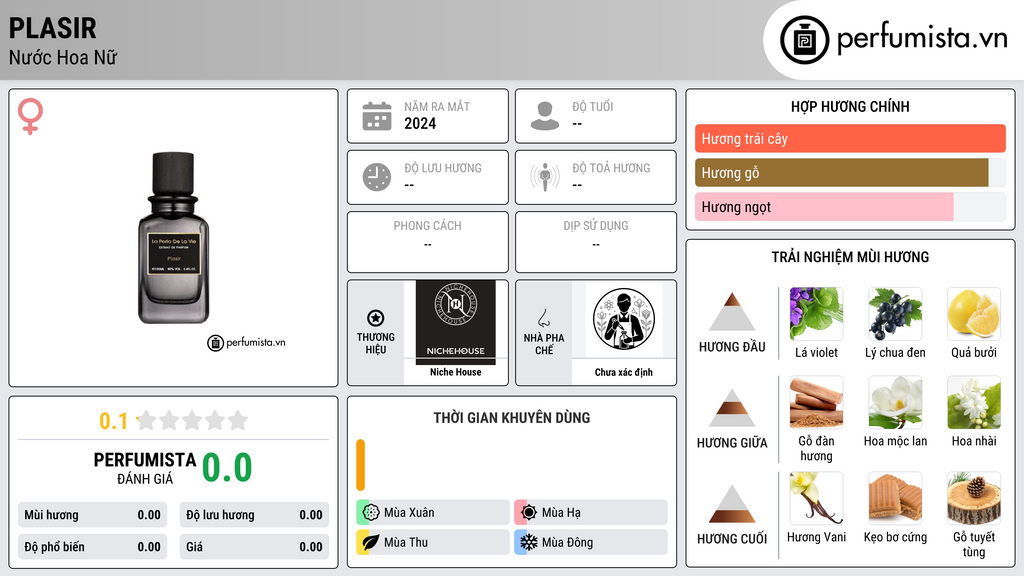Select the Mùa Xuân season label
This screenshot has height=576, width=1024.
point(409,513)
